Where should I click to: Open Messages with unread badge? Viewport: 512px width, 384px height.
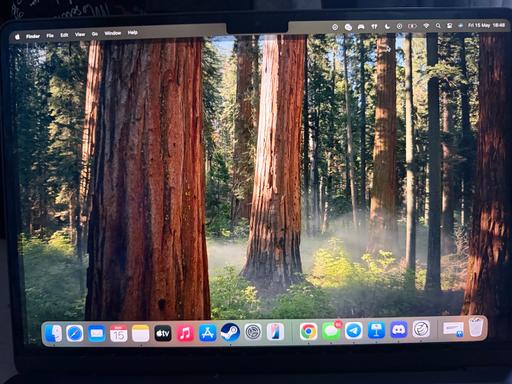coord(331,331)
